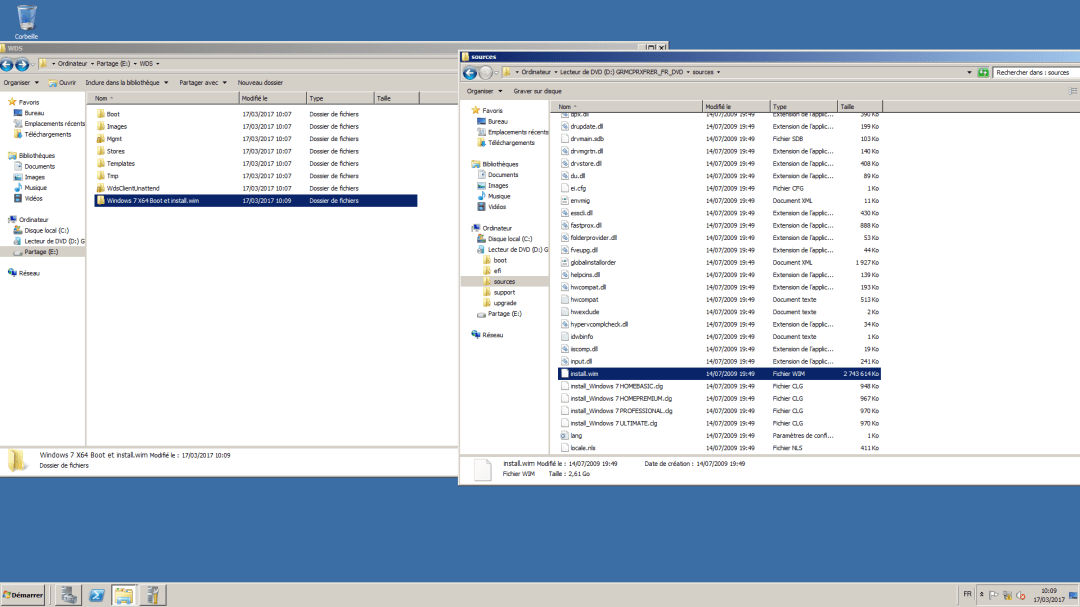Select the boot folder in the tree
This screenshot has width=1080, height=607.
499,260
